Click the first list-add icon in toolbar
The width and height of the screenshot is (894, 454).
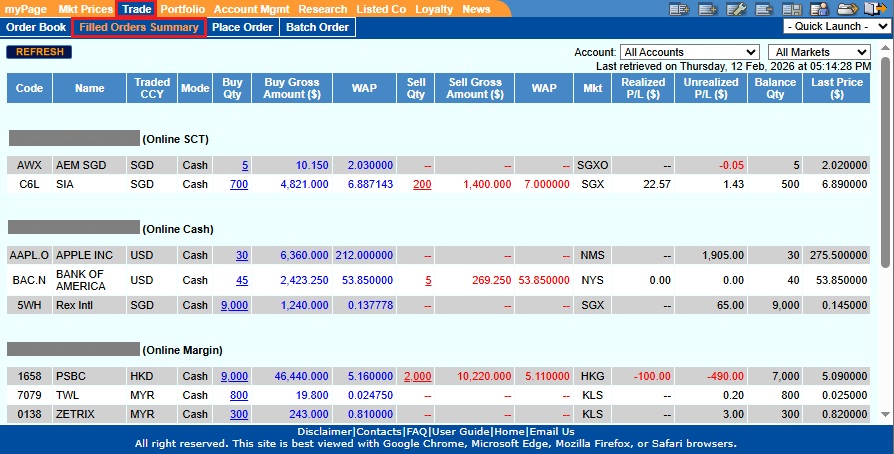(x=680, y=9)
